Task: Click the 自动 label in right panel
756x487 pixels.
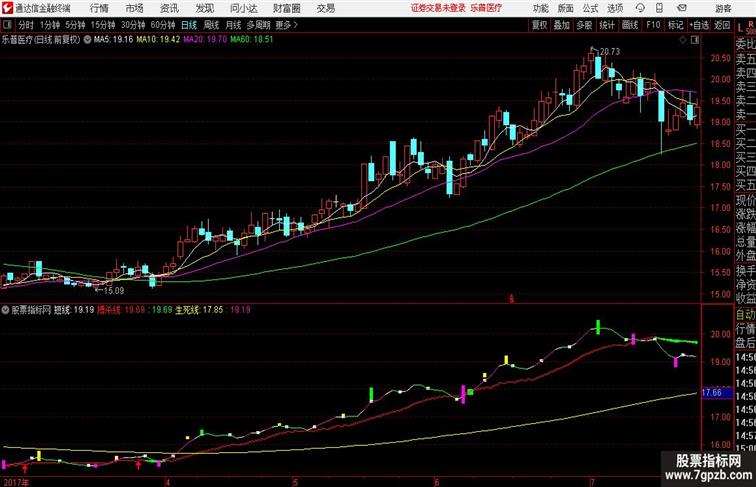Action: pyautogui.click(x=745, y=315)
